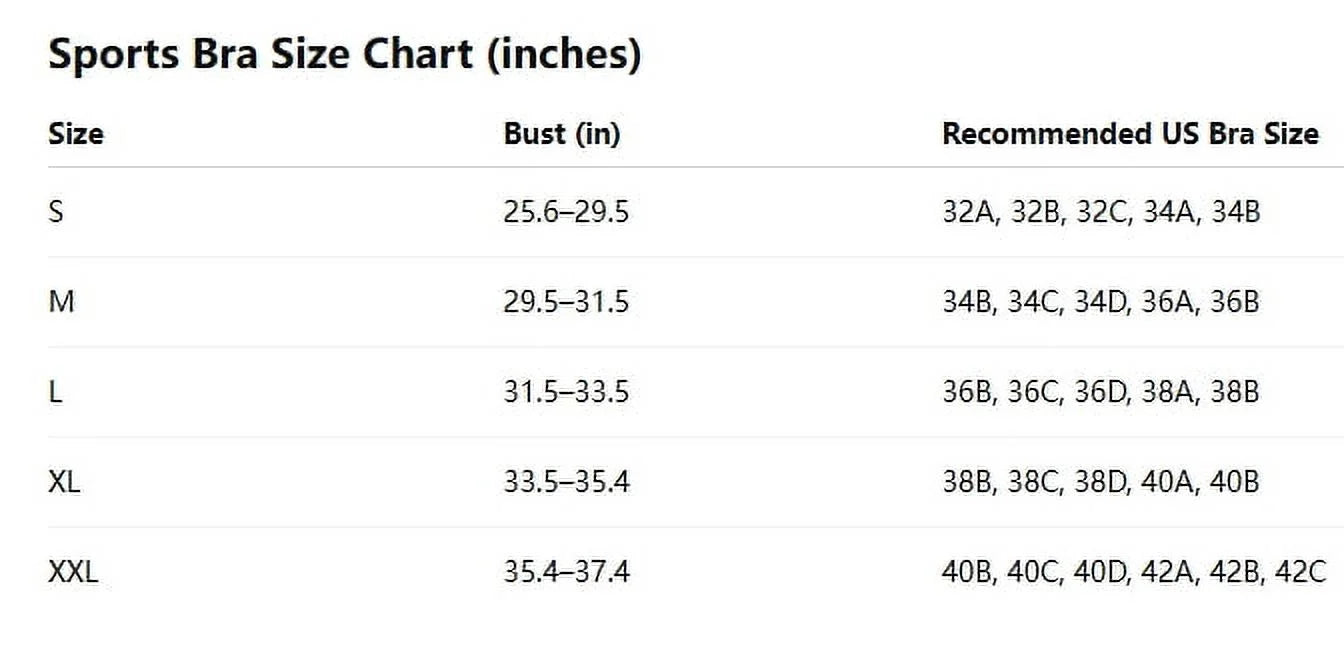
Task: Select the XL size row label
Action: [64, 482]
